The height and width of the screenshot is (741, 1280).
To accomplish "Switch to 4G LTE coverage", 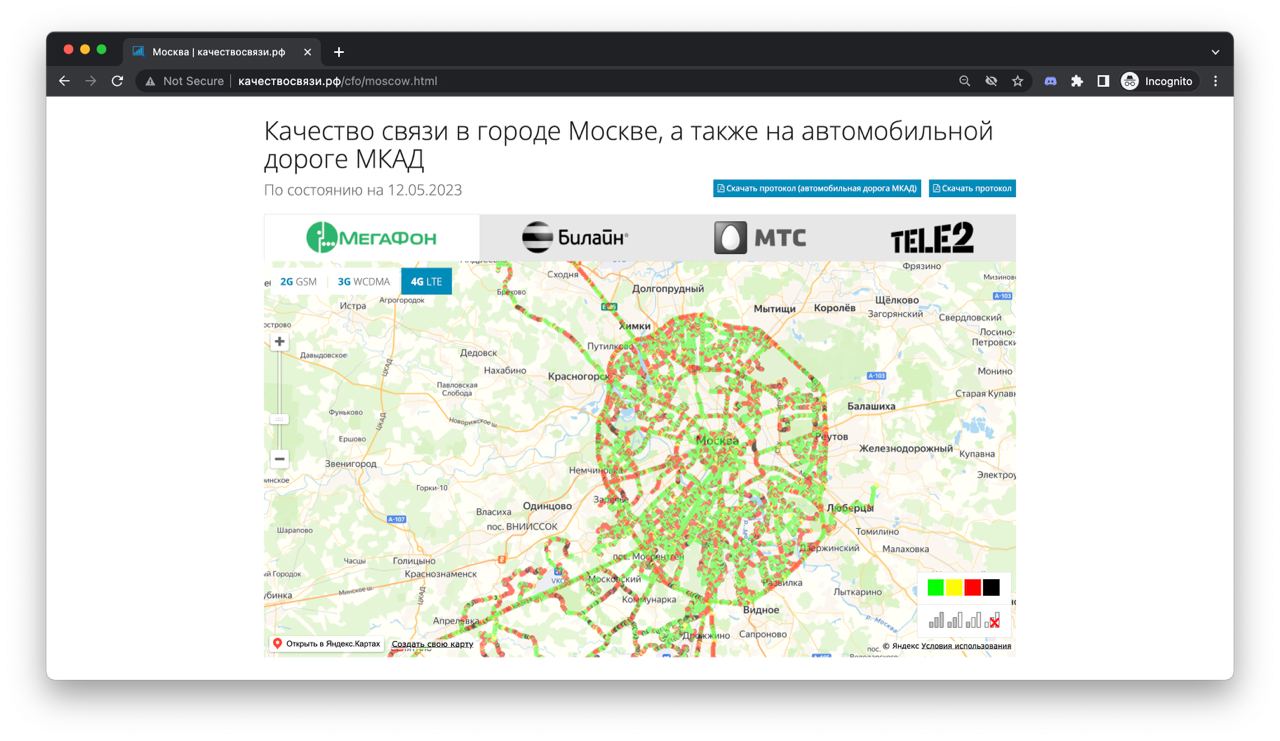I will coord(426,282).
